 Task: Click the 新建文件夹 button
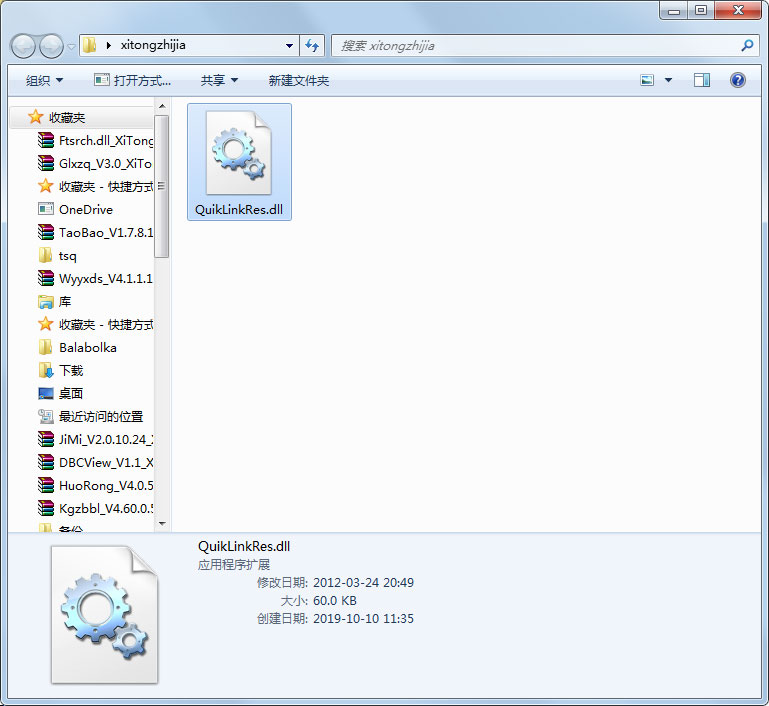click(298, 80)
